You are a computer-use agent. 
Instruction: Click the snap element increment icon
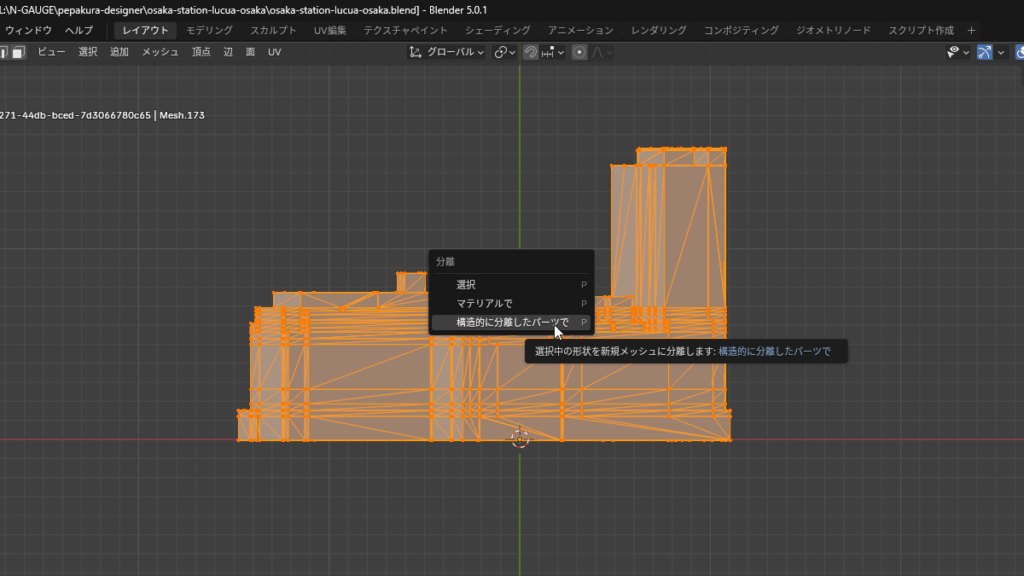[547, 52]
